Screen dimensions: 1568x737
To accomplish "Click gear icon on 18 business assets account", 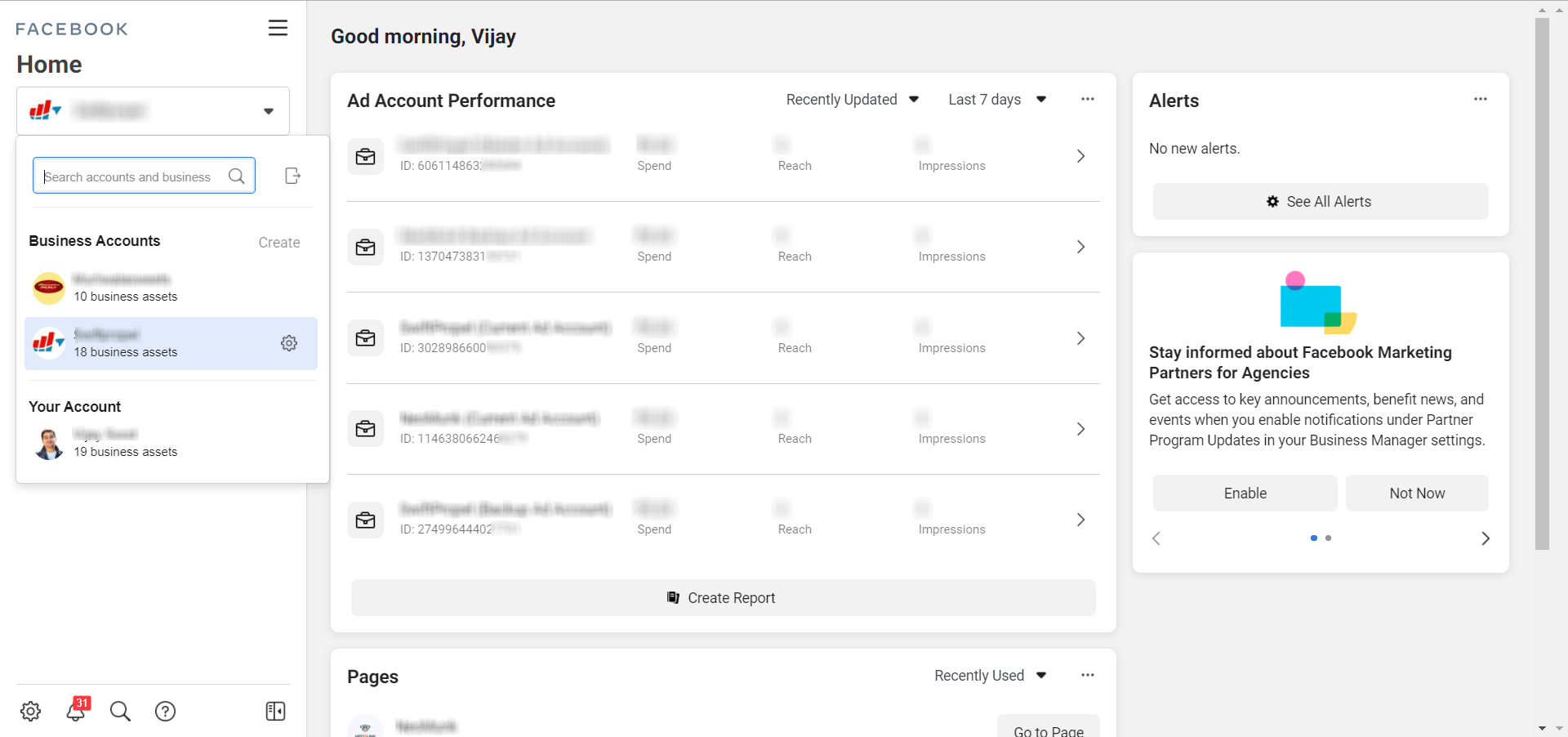I will 289,343.
